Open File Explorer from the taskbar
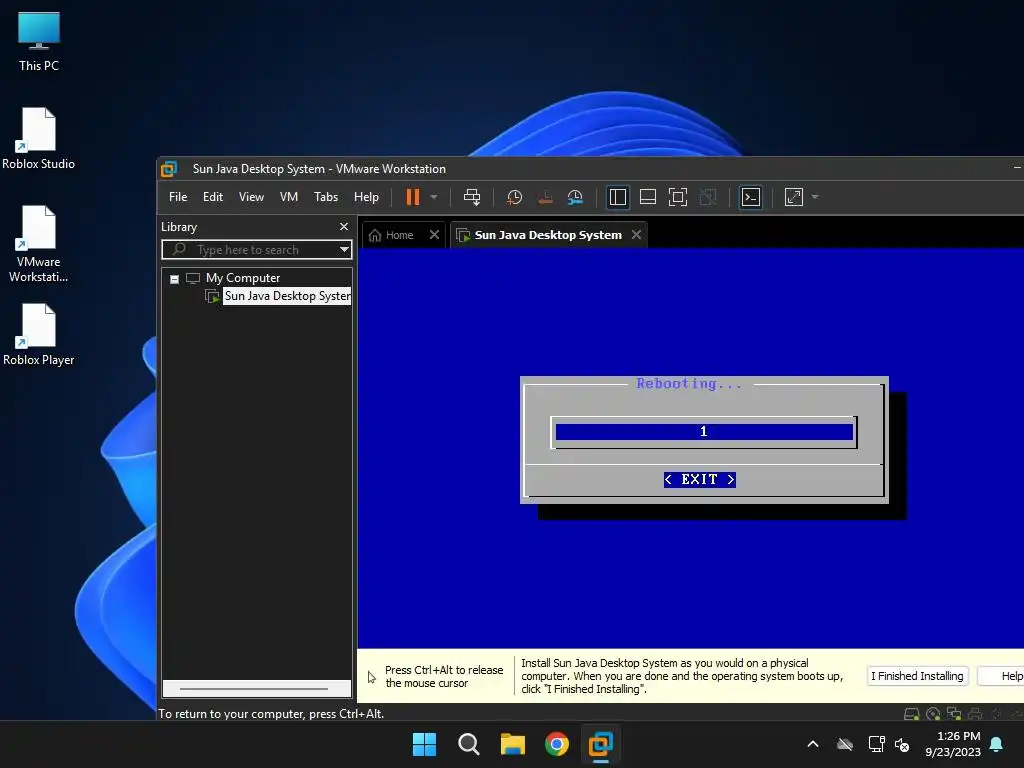 [513, 744]
